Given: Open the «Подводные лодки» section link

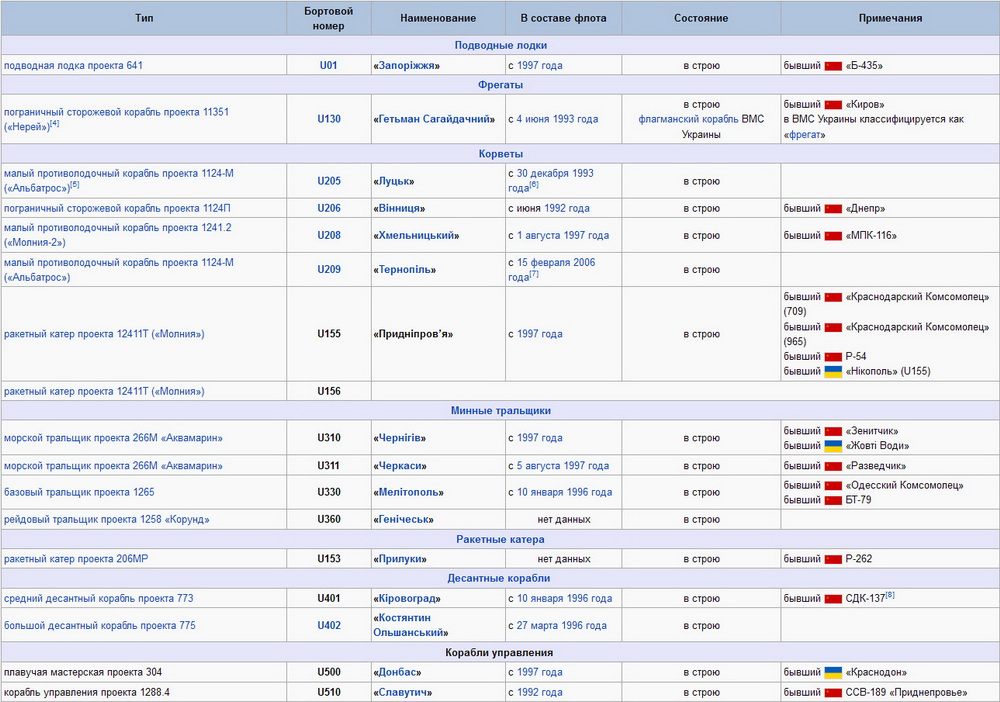Looking at the screenshot, I should (501, 45).
